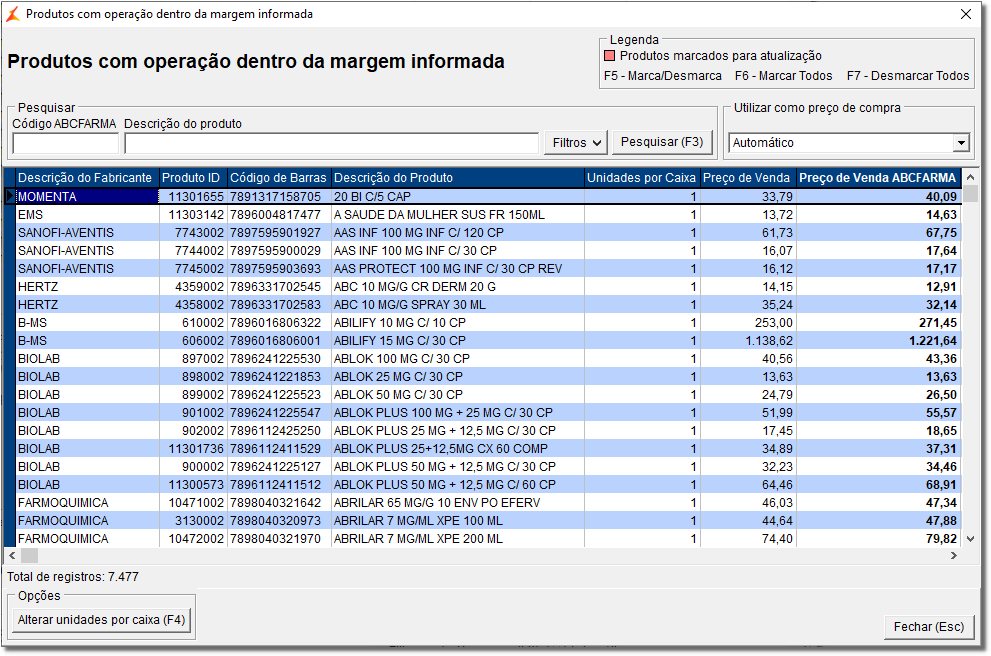Click the vertical scrollbar up arrow
This screenshot has width=991, height=656.
pos(971,177)
